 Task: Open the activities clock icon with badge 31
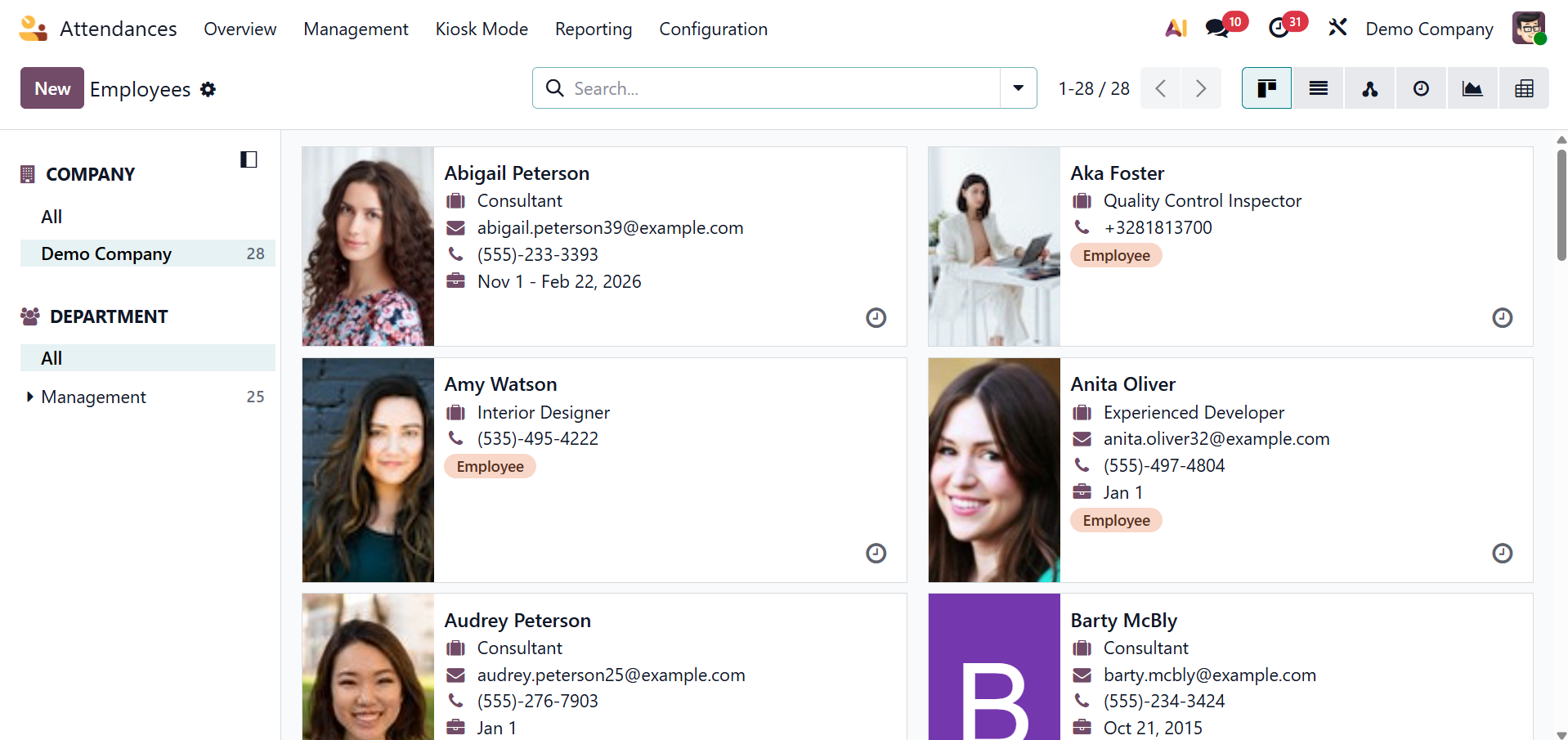click(1279, 29)
